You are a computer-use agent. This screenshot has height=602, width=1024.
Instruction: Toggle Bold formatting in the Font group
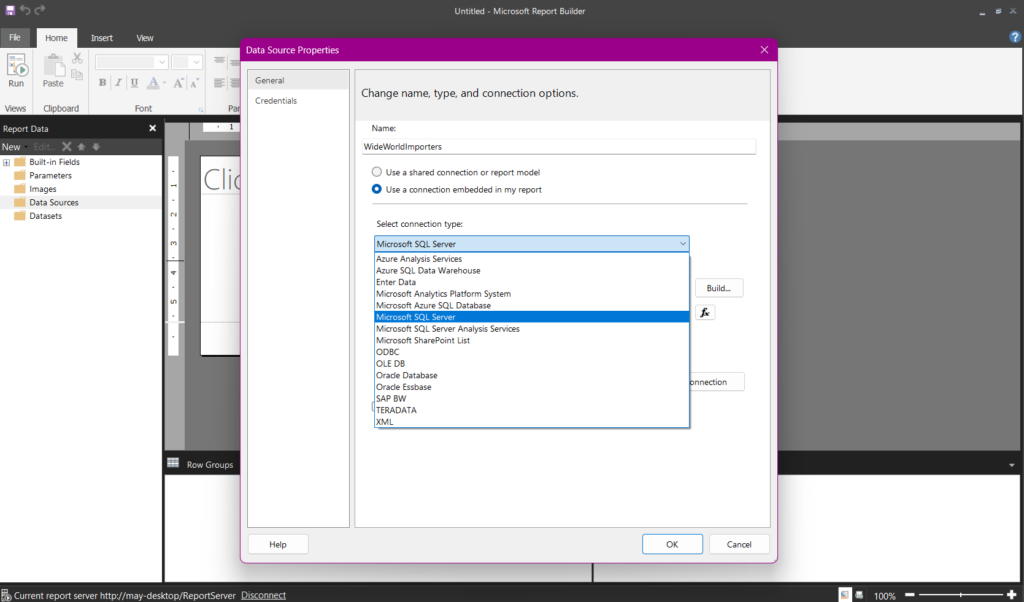tap(102, 82)
